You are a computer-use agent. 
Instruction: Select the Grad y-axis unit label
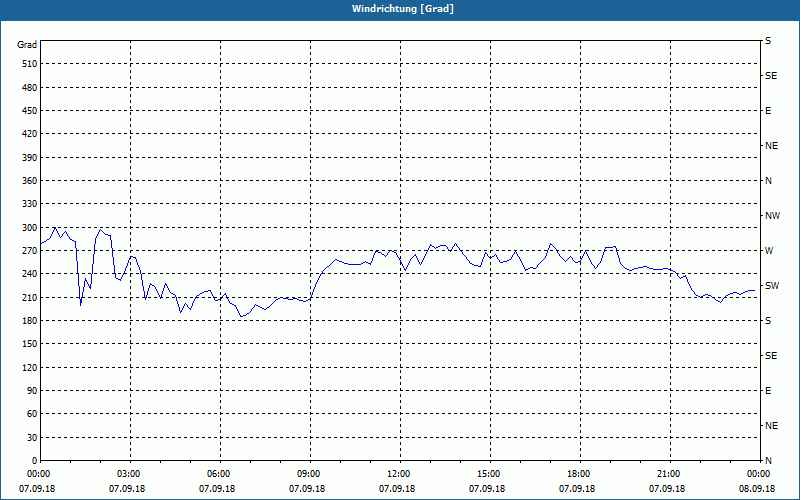[27, 45]
